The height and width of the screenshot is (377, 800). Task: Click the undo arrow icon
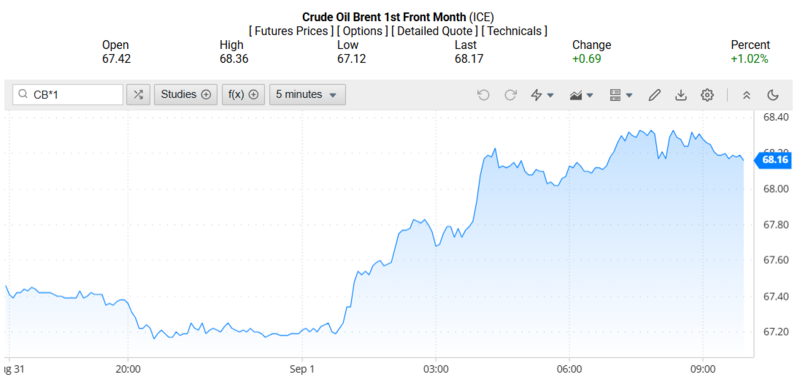(483, 95)
